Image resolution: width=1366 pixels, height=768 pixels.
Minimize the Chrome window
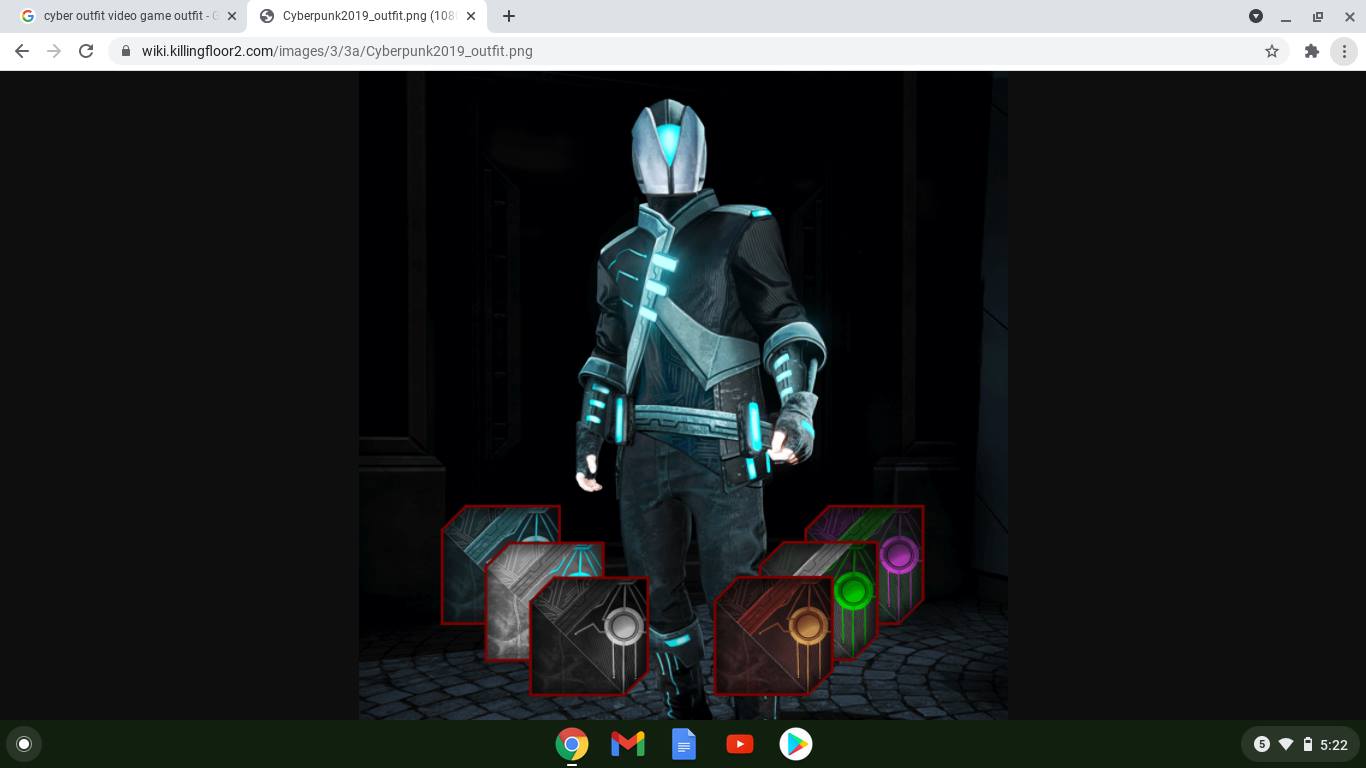(1286, 16)
